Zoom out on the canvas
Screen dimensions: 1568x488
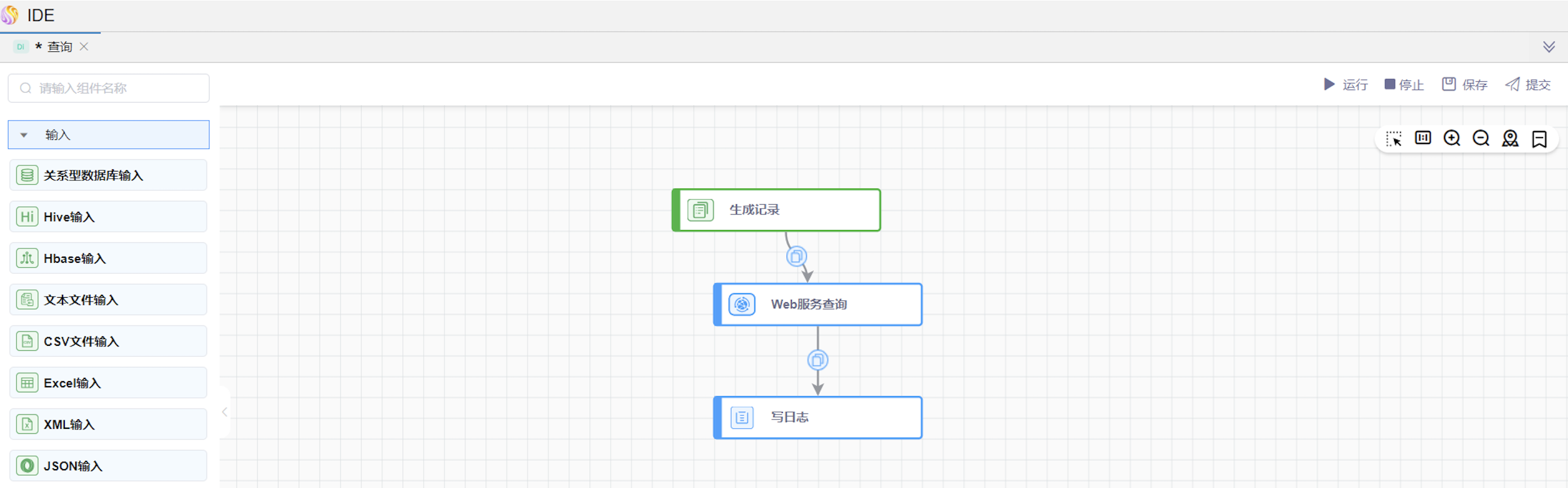click(x=1481, y=139)
